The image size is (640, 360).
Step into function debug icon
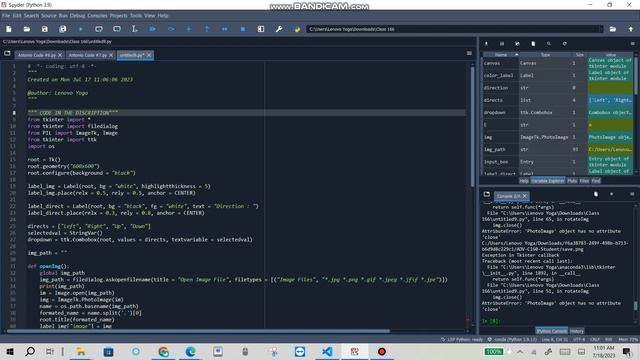tap(189, 29)
